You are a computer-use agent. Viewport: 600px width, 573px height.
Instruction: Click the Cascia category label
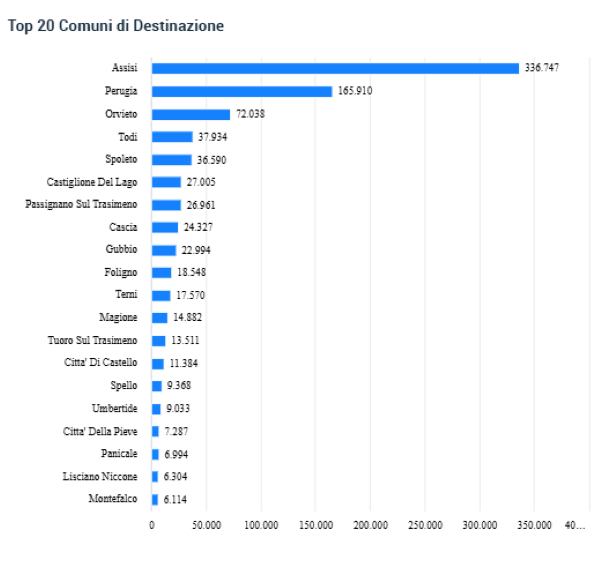pyautogui.click(x=124, y=227)
